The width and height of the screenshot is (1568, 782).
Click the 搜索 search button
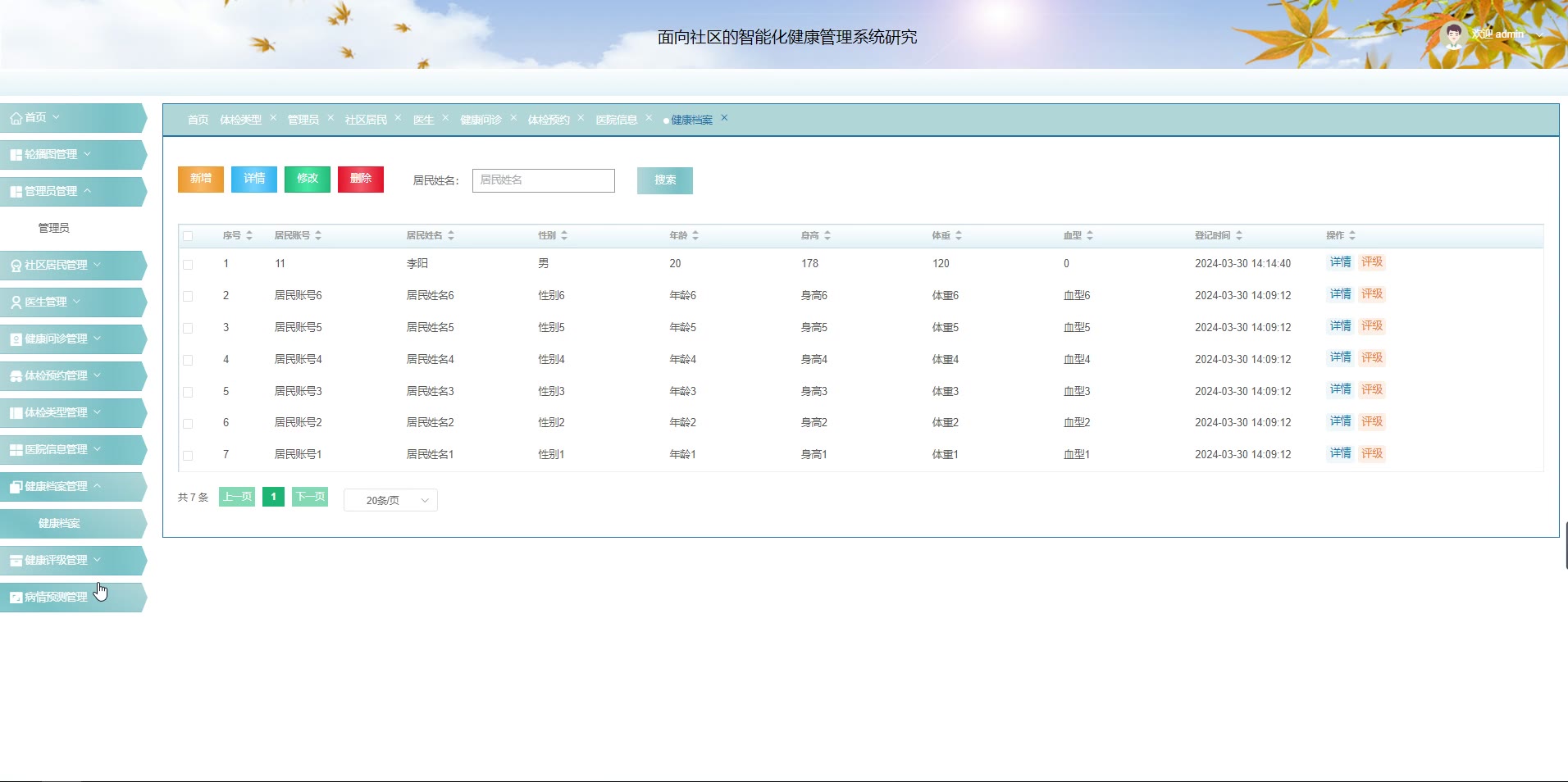tap(664, 180)
